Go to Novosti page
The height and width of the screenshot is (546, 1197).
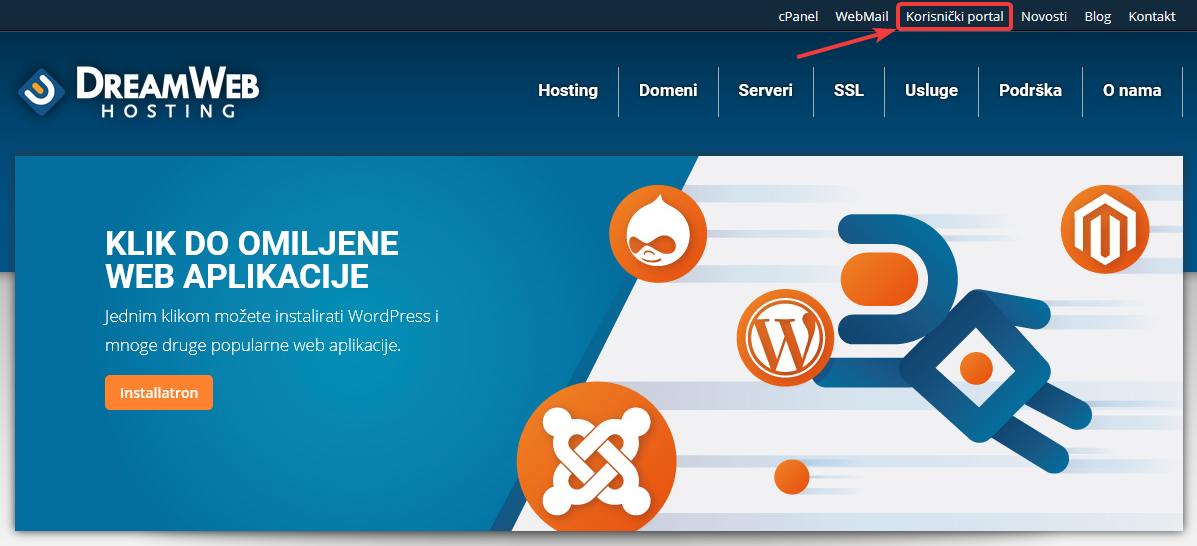1044,16
